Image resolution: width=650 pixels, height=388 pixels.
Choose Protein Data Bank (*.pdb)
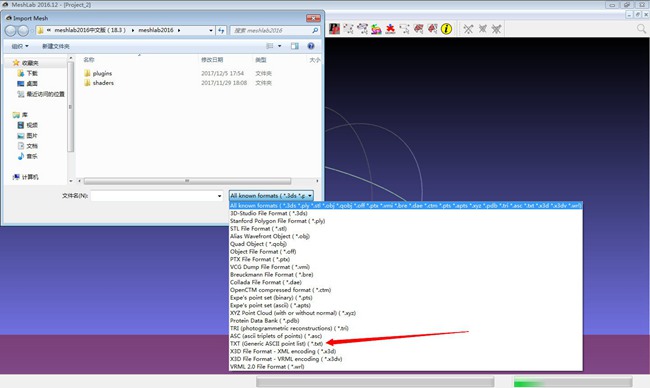(x=406, y=320)
